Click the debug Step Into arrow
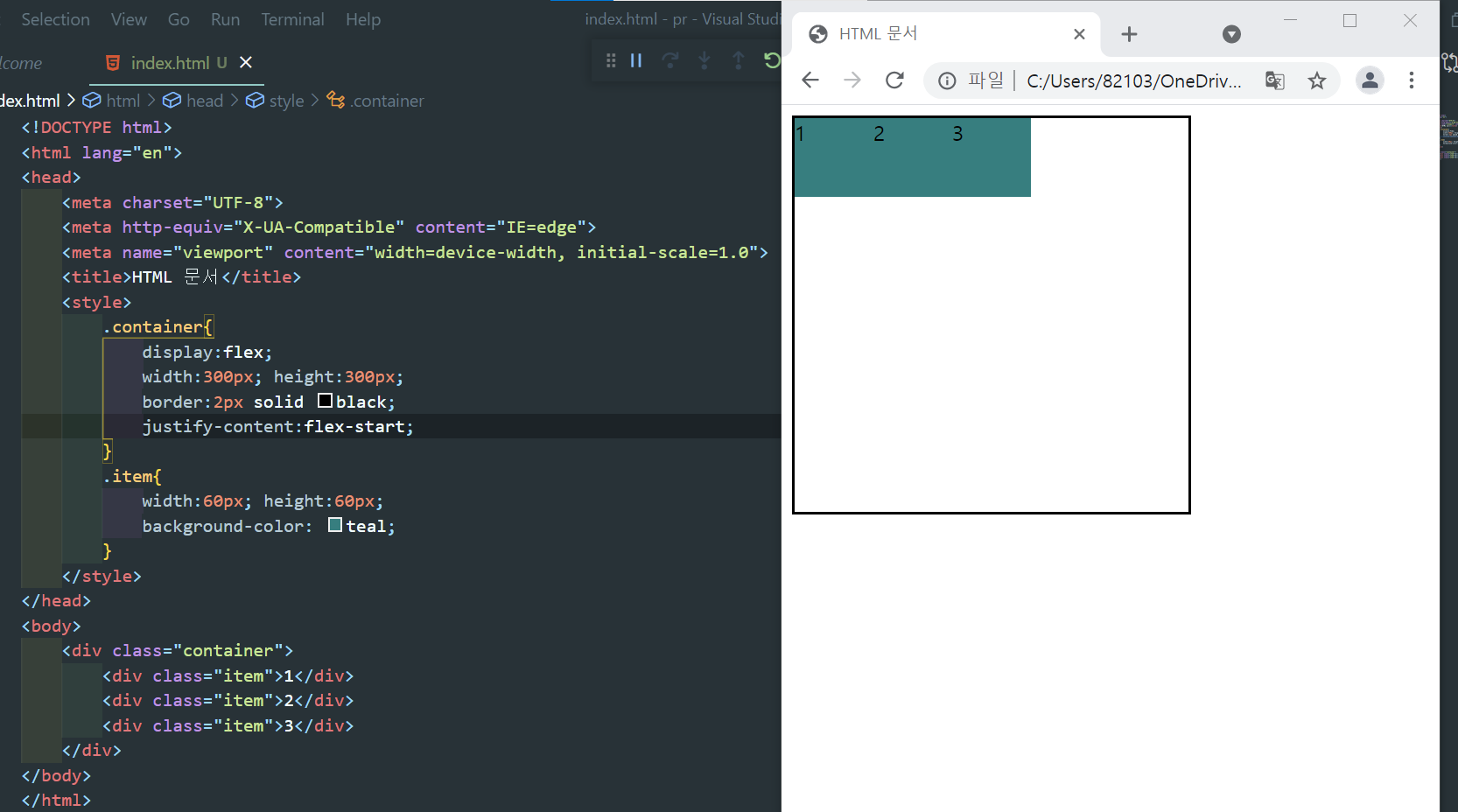 (x=704, y=60)
